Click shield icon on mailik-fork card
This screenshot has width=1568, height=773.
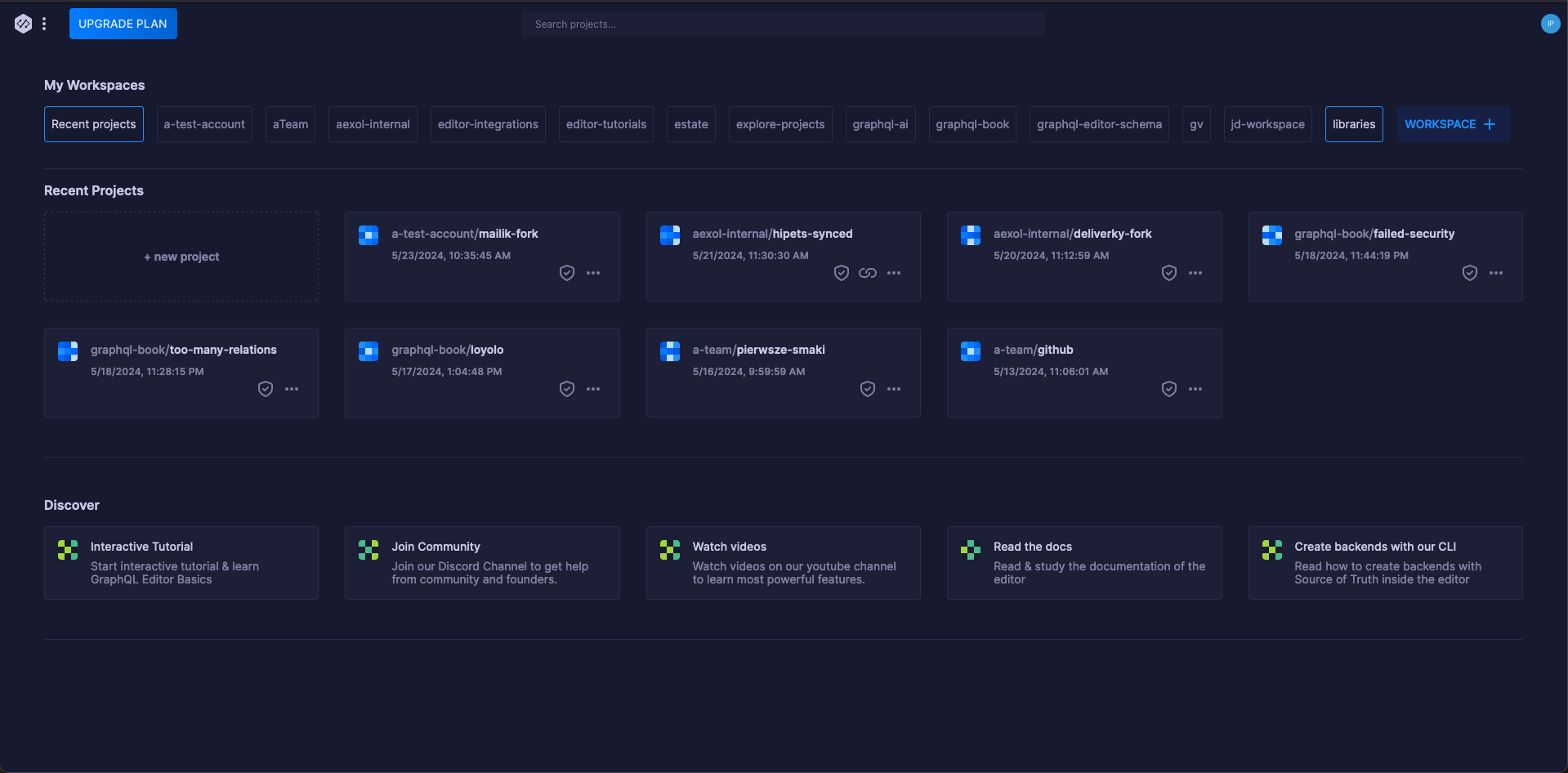tap(567, 273)
